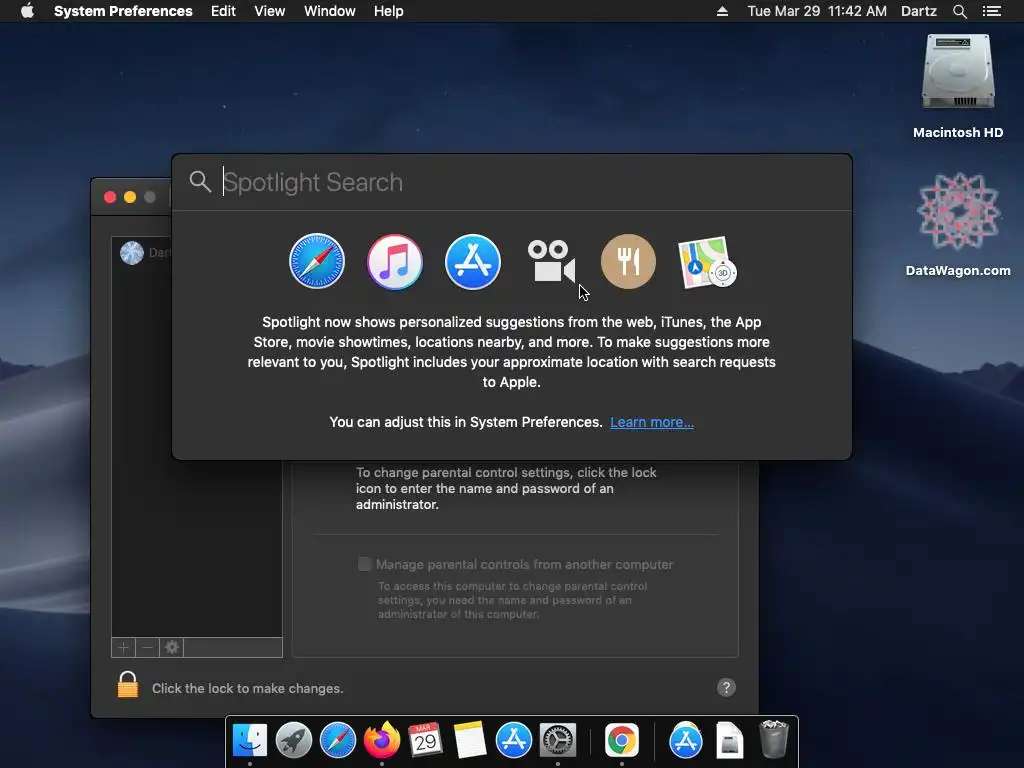Open the Help menu
The image size is (1024, 768).
[x=388, y=11]
